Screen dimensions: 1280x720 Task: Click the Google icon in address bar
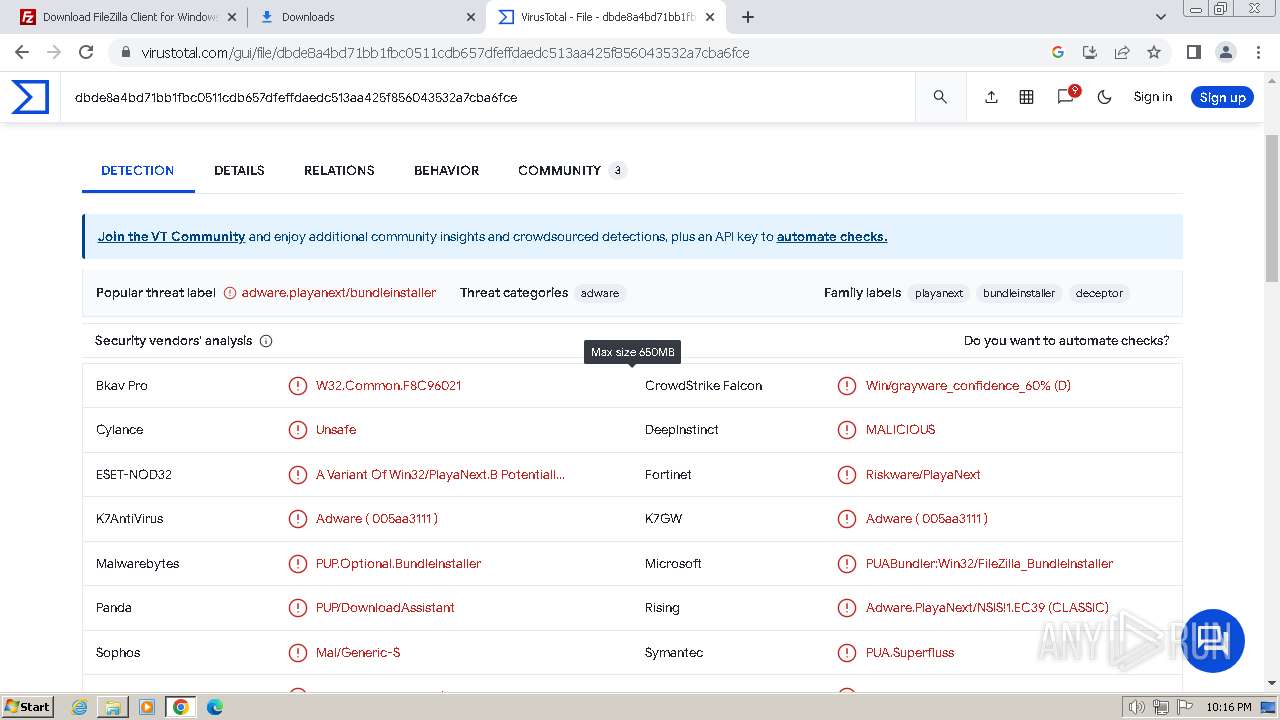(1058, 52)
